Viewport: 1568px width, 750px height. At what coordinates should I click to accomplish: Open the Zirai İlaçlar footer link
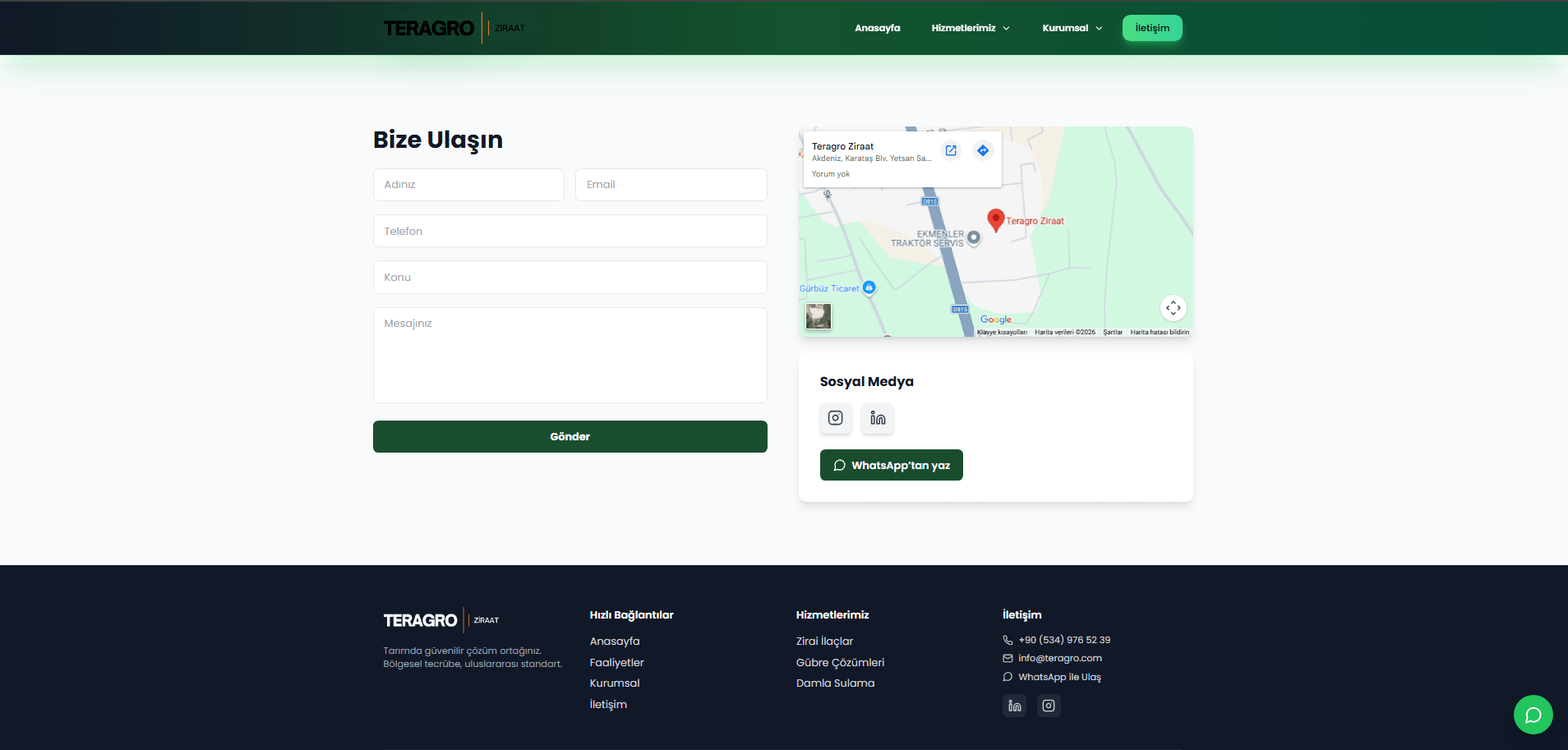(x=824, y=641)
